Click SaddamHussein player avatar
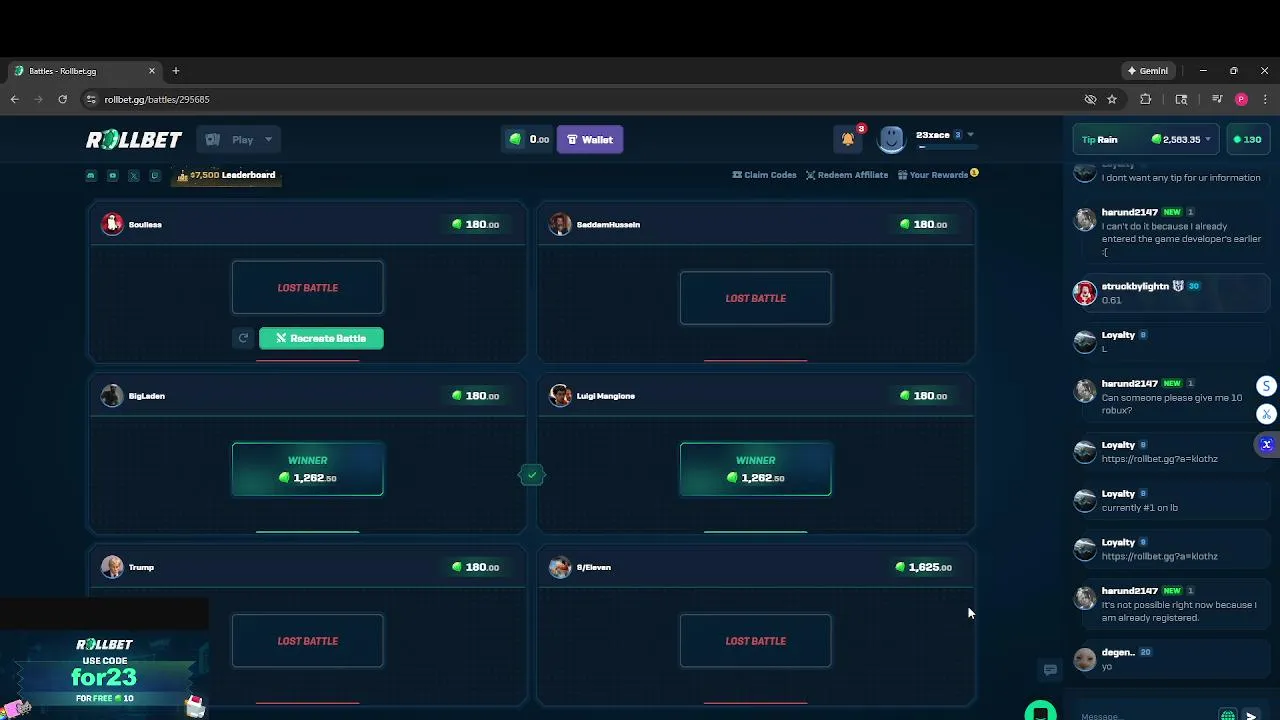Viewport: 1280px width, 720px height. point(560,224)
